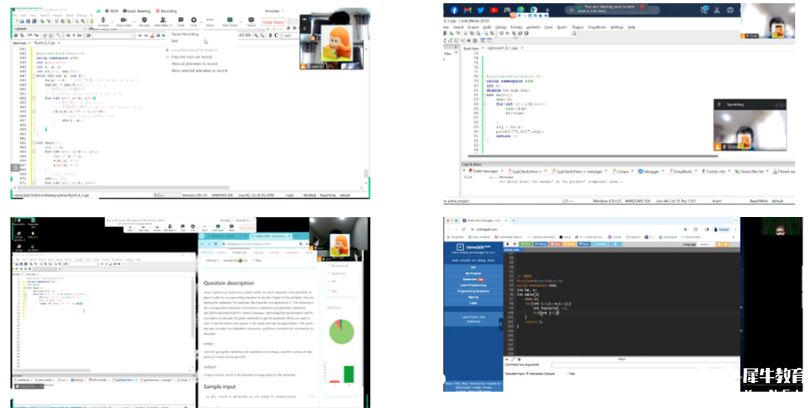Image resolution: width=812 pixels, height=408 pixels.
Task: Click the Command line arguments input field
Action: pyautogui.click(x=644, y=365)
